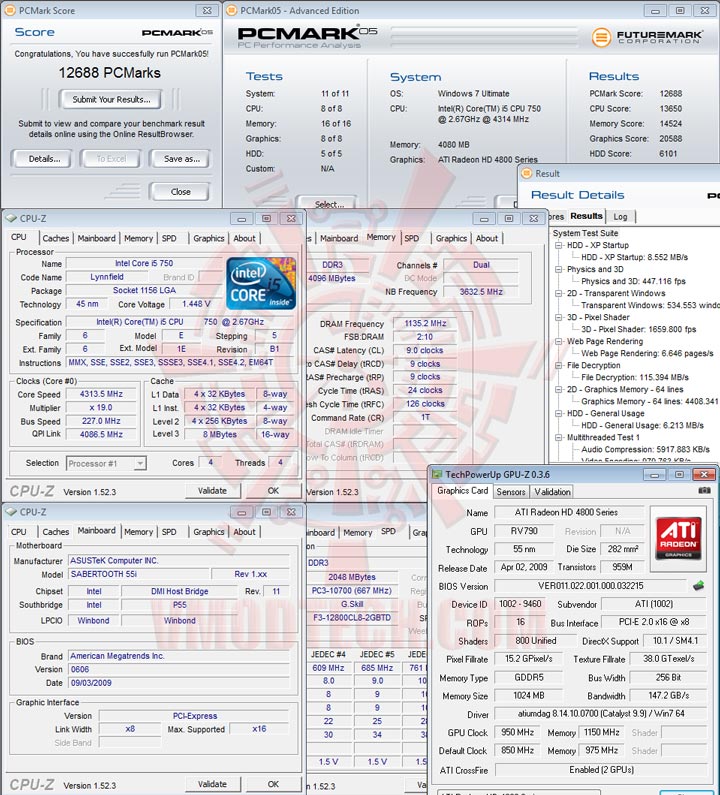Collapse the 3D - Pixel Shader node
The height and width of the screenshot is (795, 720).
click(x=558, y=317)
